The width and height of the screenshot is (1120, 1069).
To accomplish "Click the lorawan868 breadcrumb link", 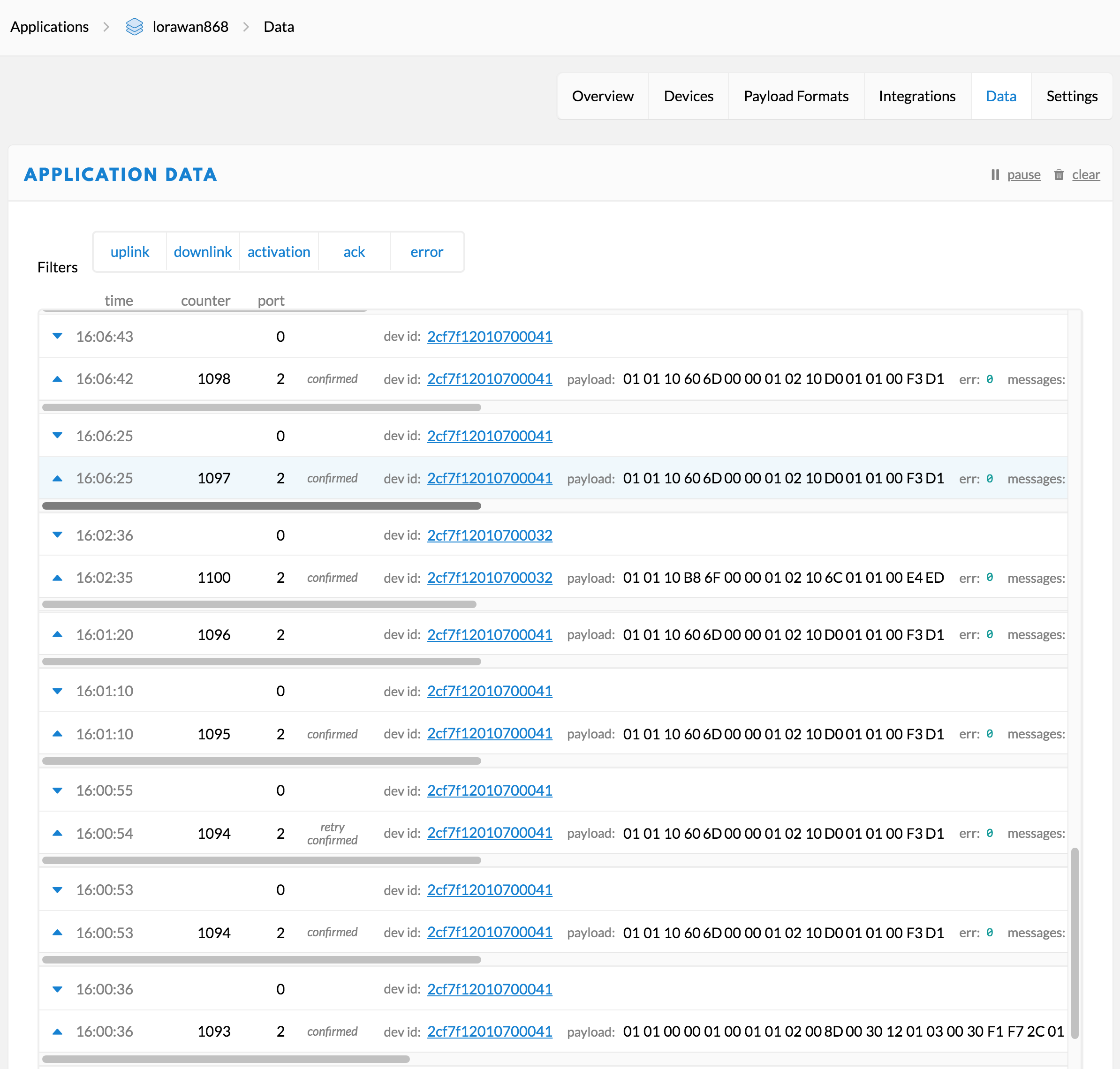I will pyautogui.click(x=190, y=27).
